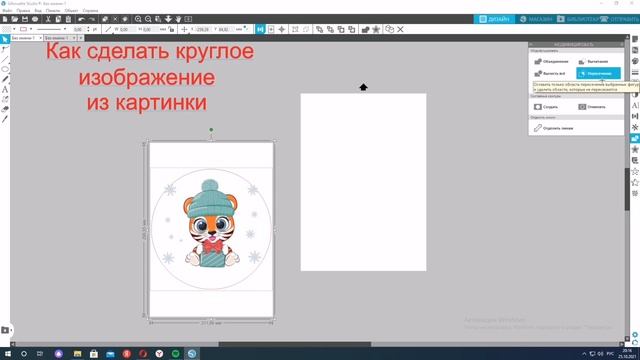
Task: Open the Правка menu
Action: click(x=23, y=11)
